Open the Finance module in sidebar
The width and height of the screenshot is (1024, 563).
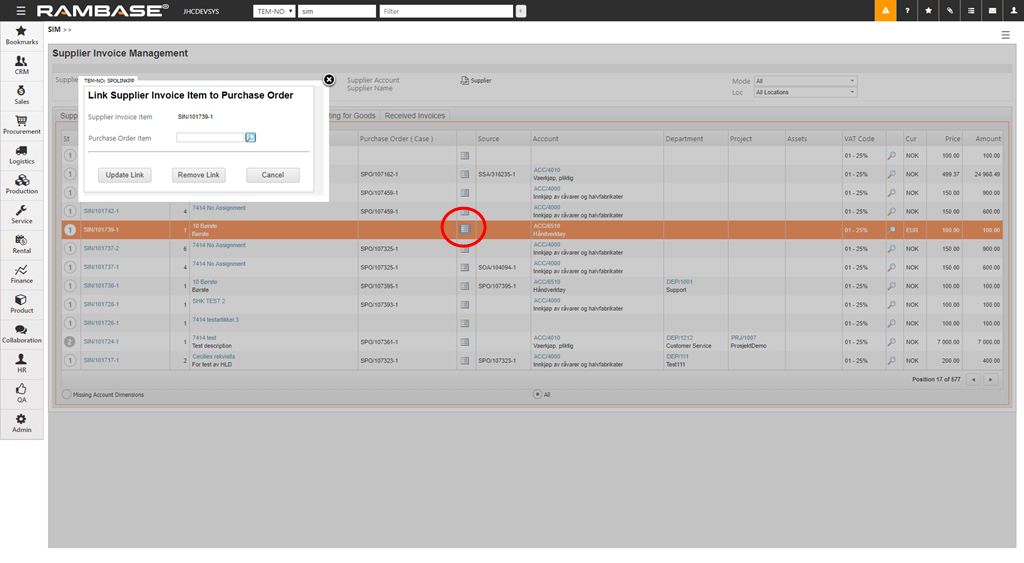coord(21,272)
